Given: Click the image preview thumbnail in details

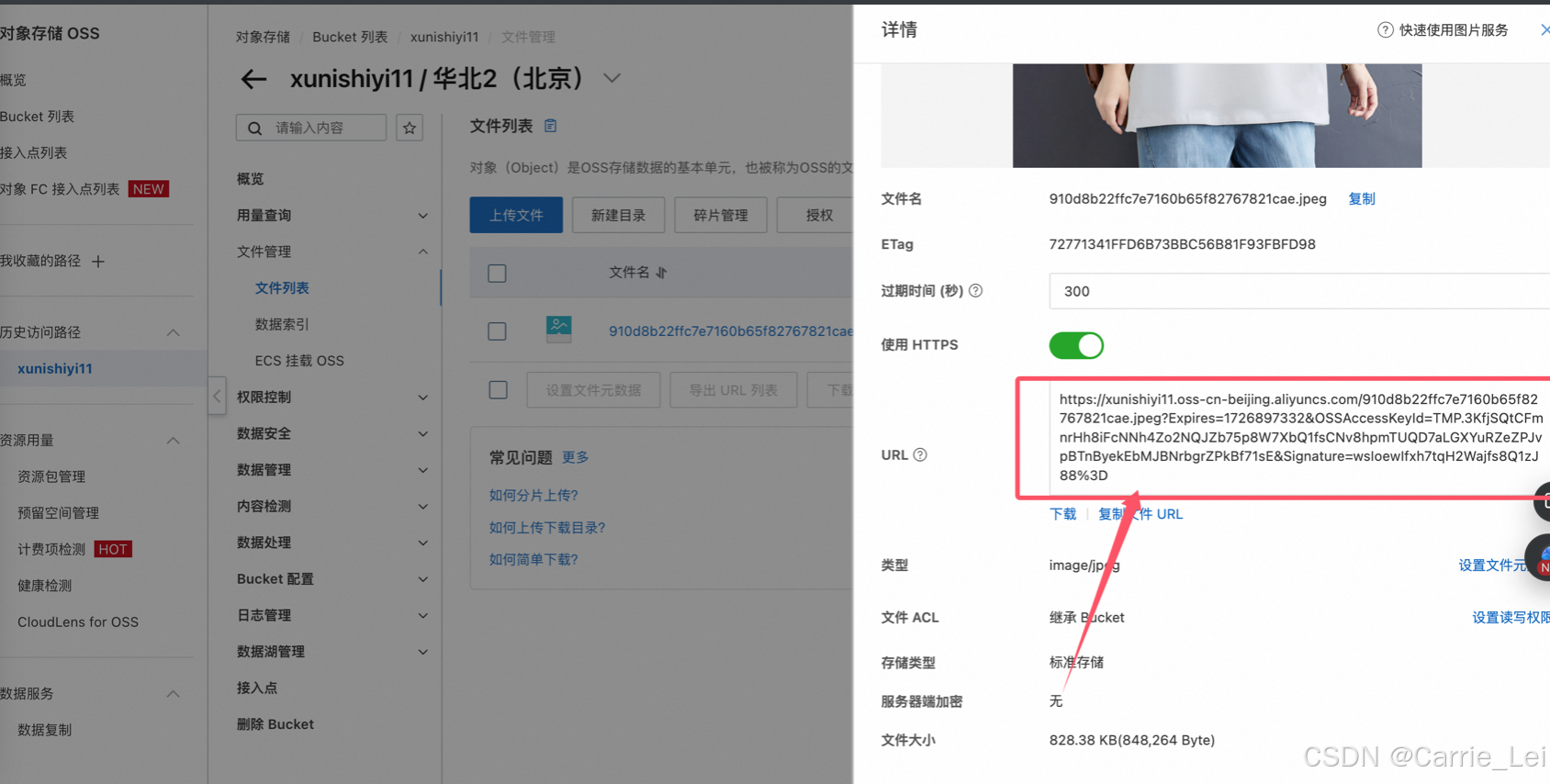Looking at the screenshot, I should coord(1217,116).
